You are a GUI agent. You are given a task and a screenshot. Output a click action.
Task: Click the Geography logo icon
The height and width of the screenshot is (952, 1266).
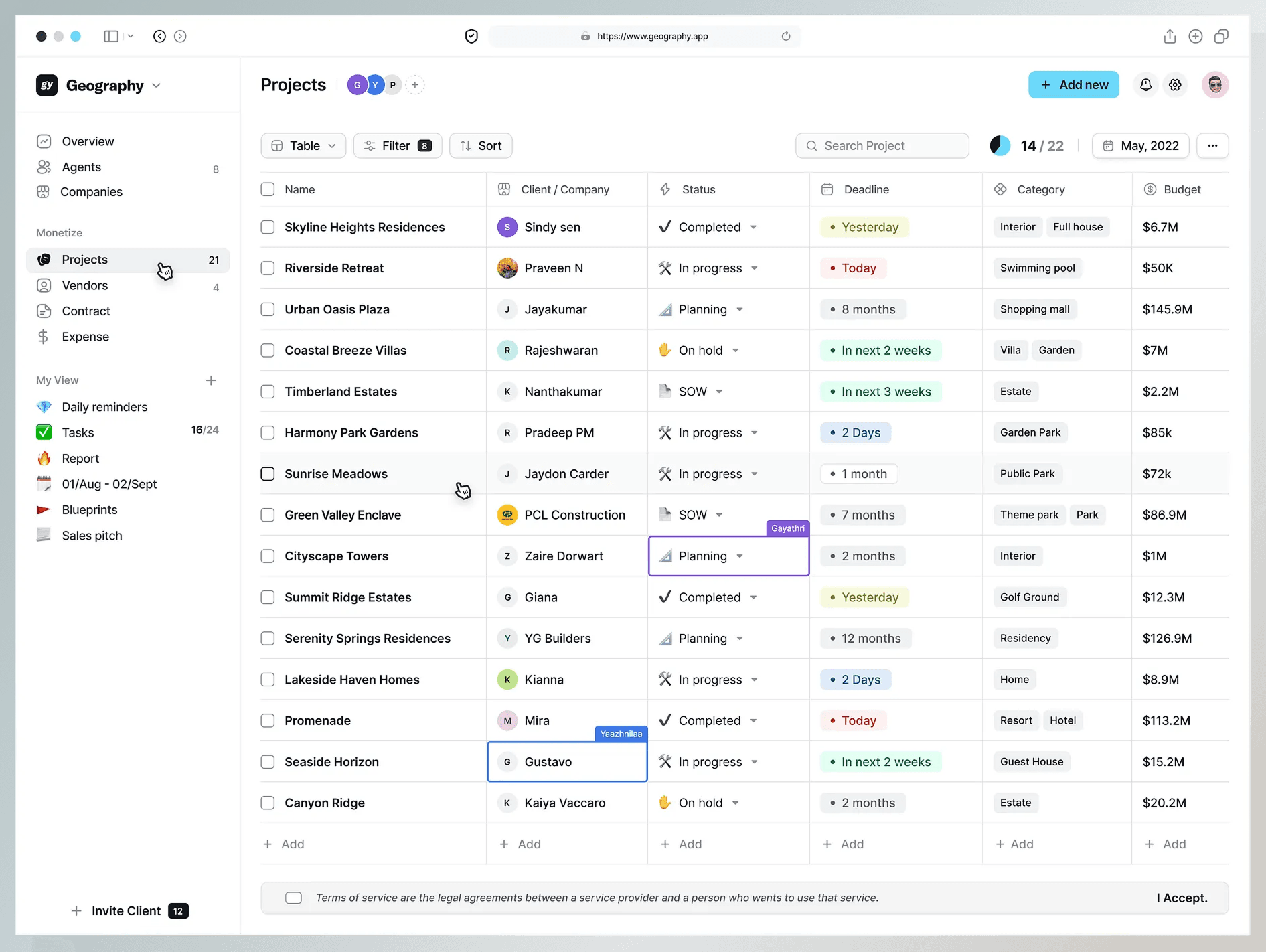[x=47, y=85]
